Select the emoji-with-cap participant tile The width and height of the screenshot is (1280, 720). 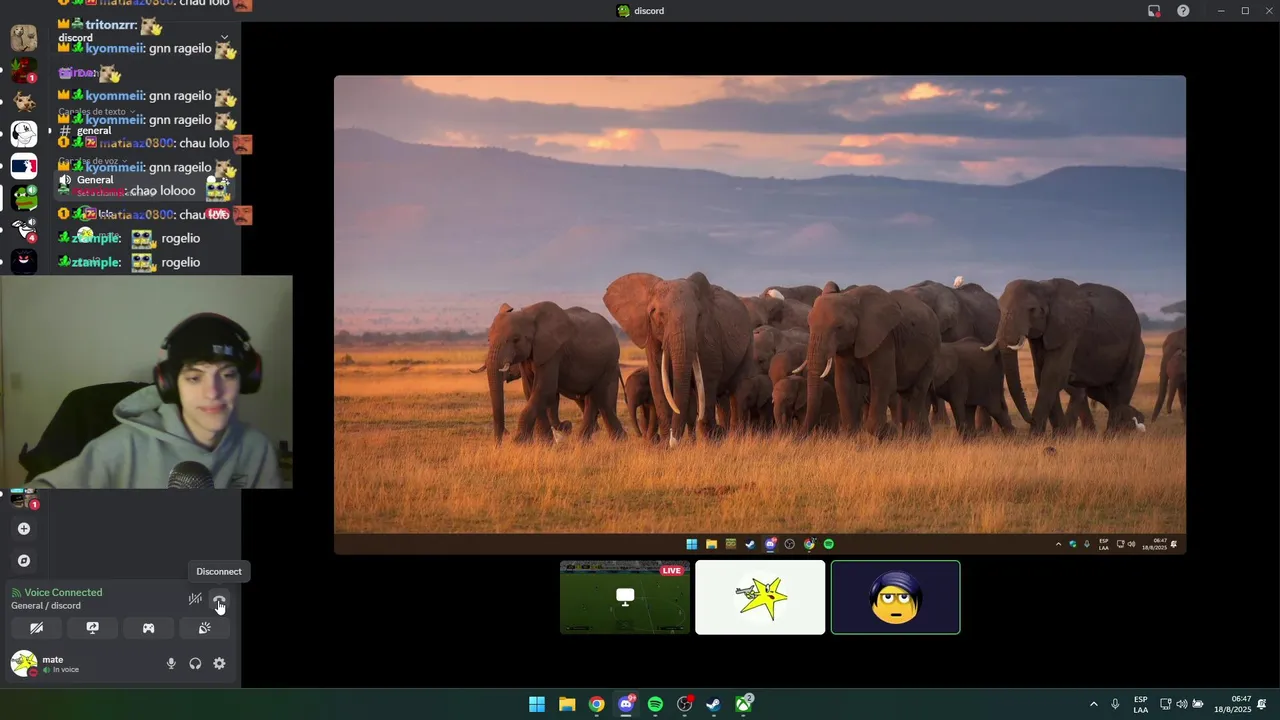tap(895, 597)
